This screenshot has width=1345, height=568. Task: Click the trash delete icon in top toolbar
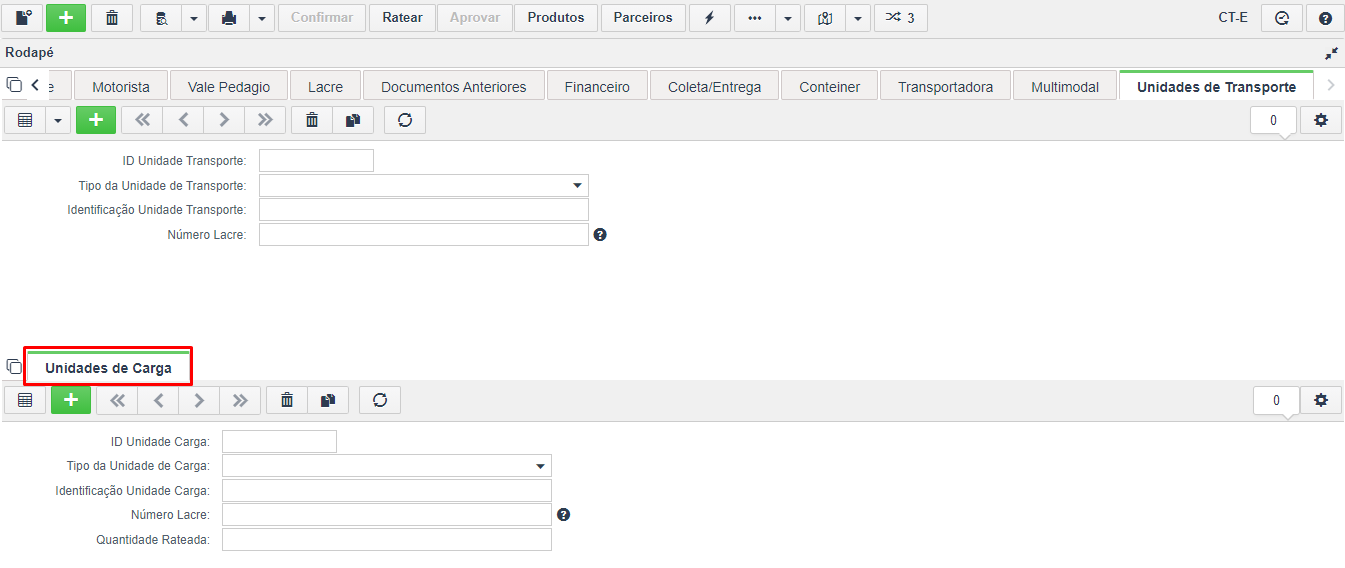click(112, 18)
